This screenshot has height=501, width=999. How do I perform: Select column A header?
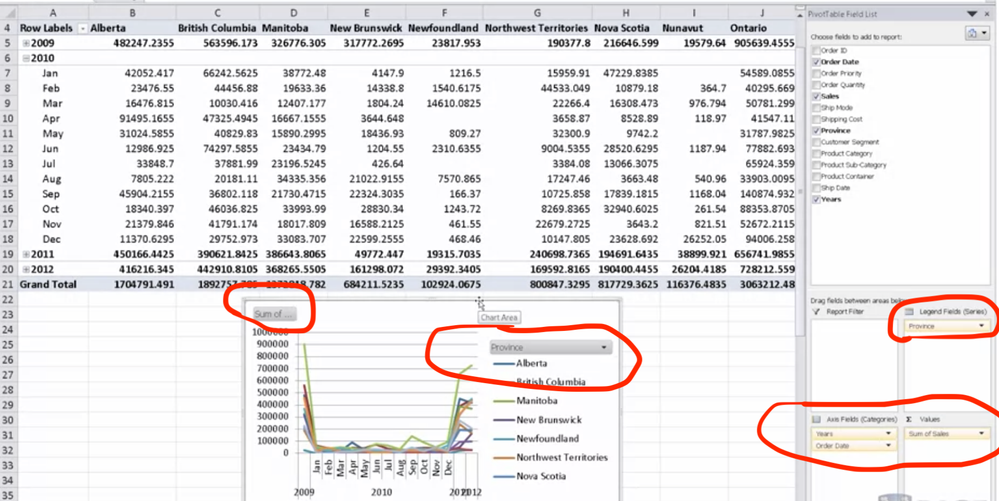[x=52, y=13]
